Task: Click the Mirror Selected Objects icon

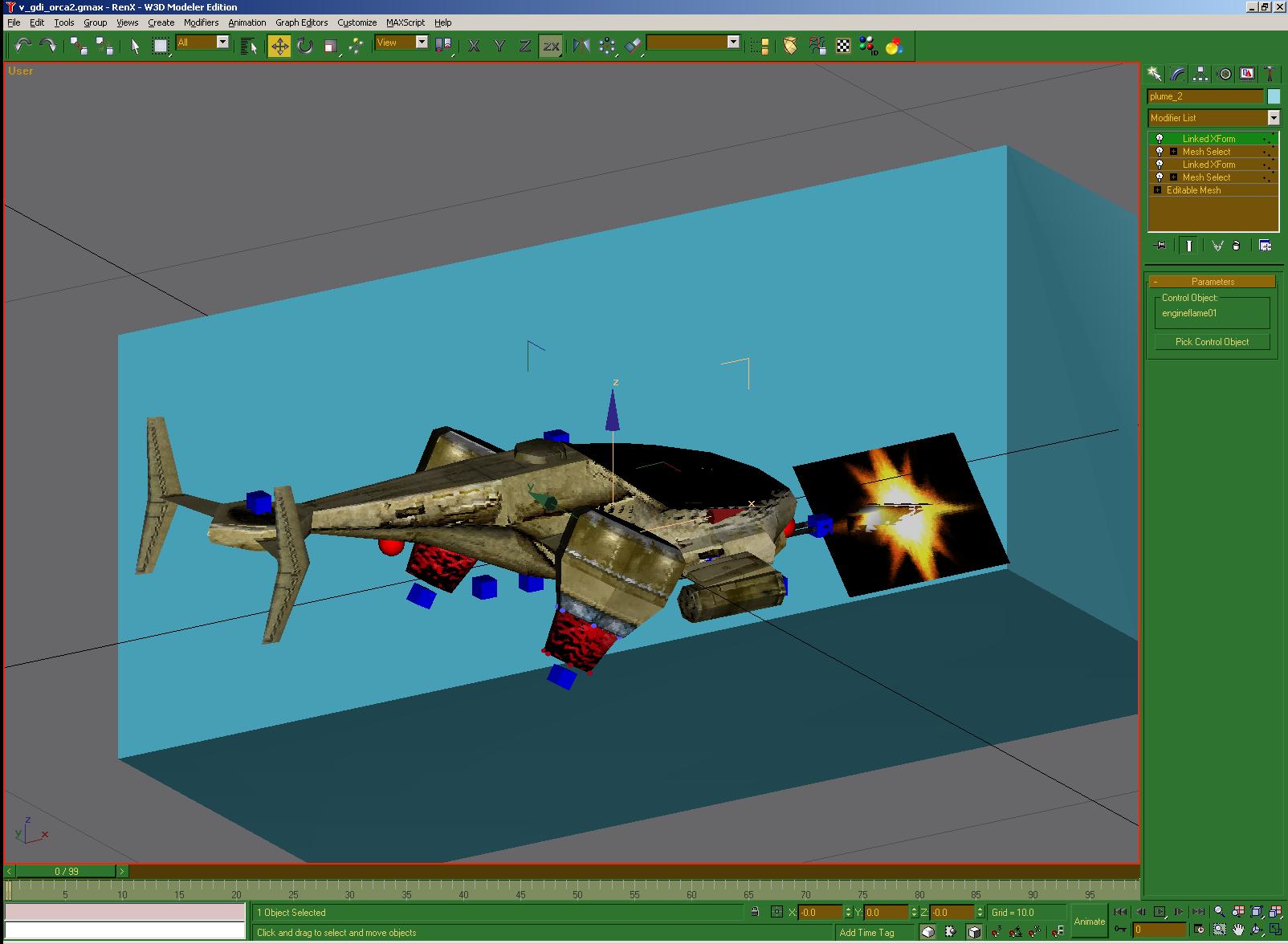Action: [581, 46]
